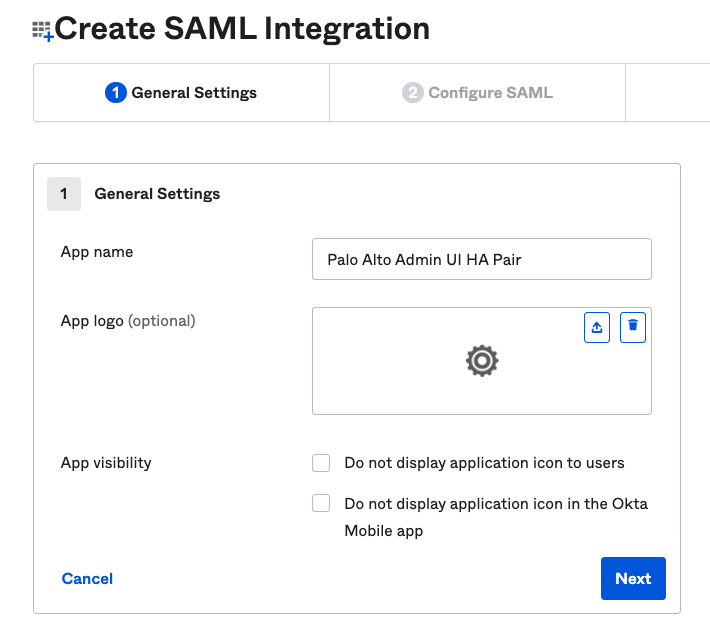Image resolution: width=710 pixels, height=631 pixels.
Task: Click the upload logo icon button
Action: pyautogui.click(x=597, y=327)
